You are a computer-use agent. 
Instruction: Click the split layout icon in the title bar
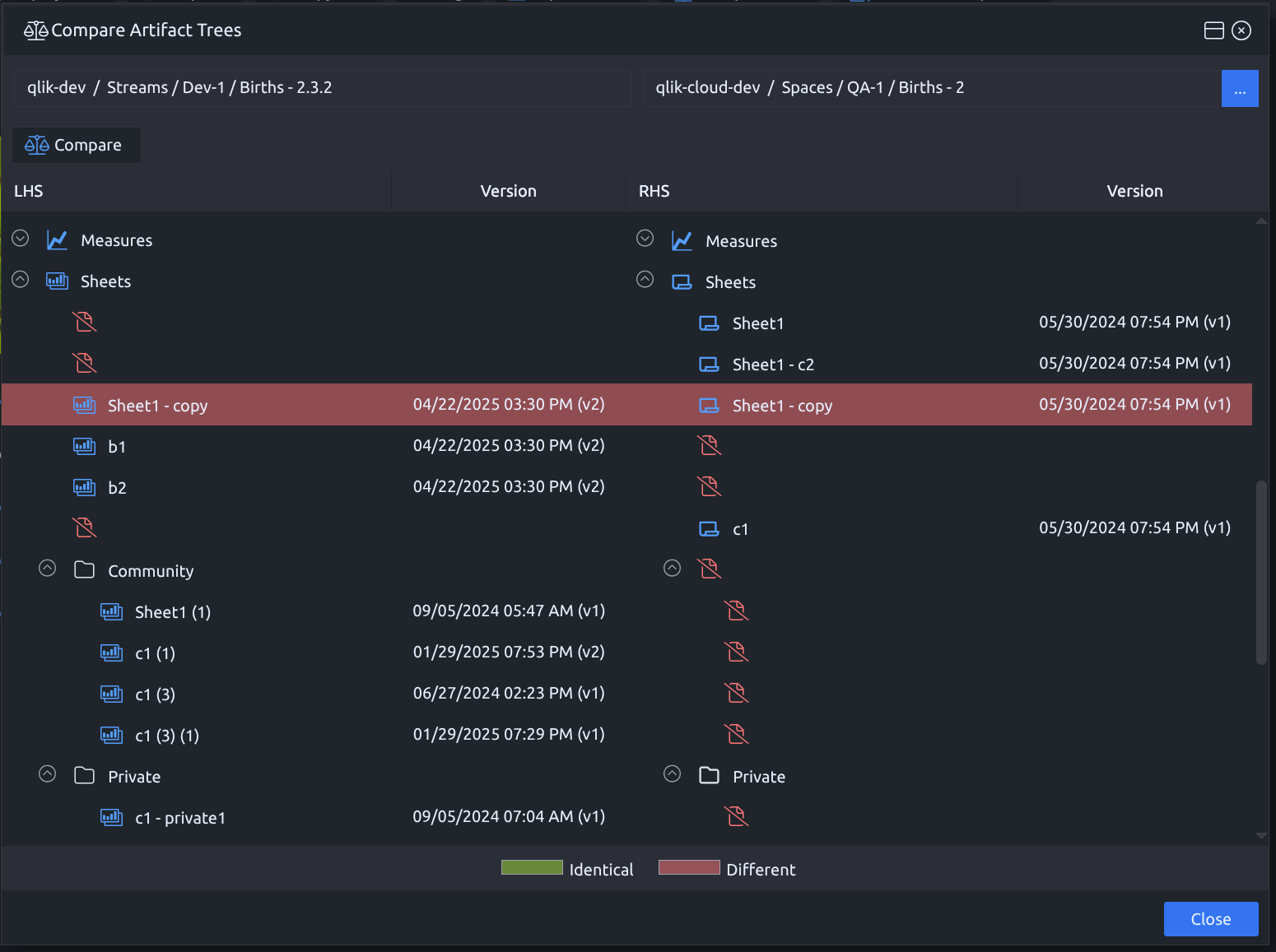[1213, 30]
